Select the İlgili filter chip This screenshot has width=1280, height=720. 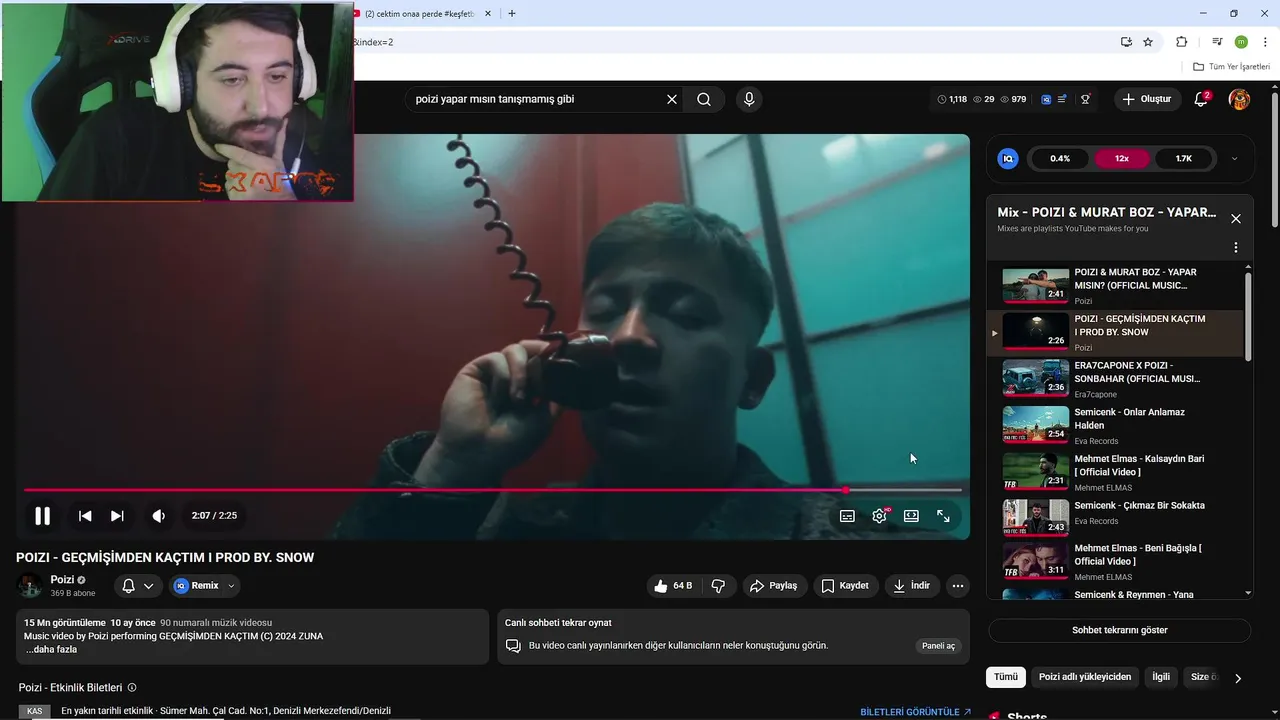pos(1161,677)
